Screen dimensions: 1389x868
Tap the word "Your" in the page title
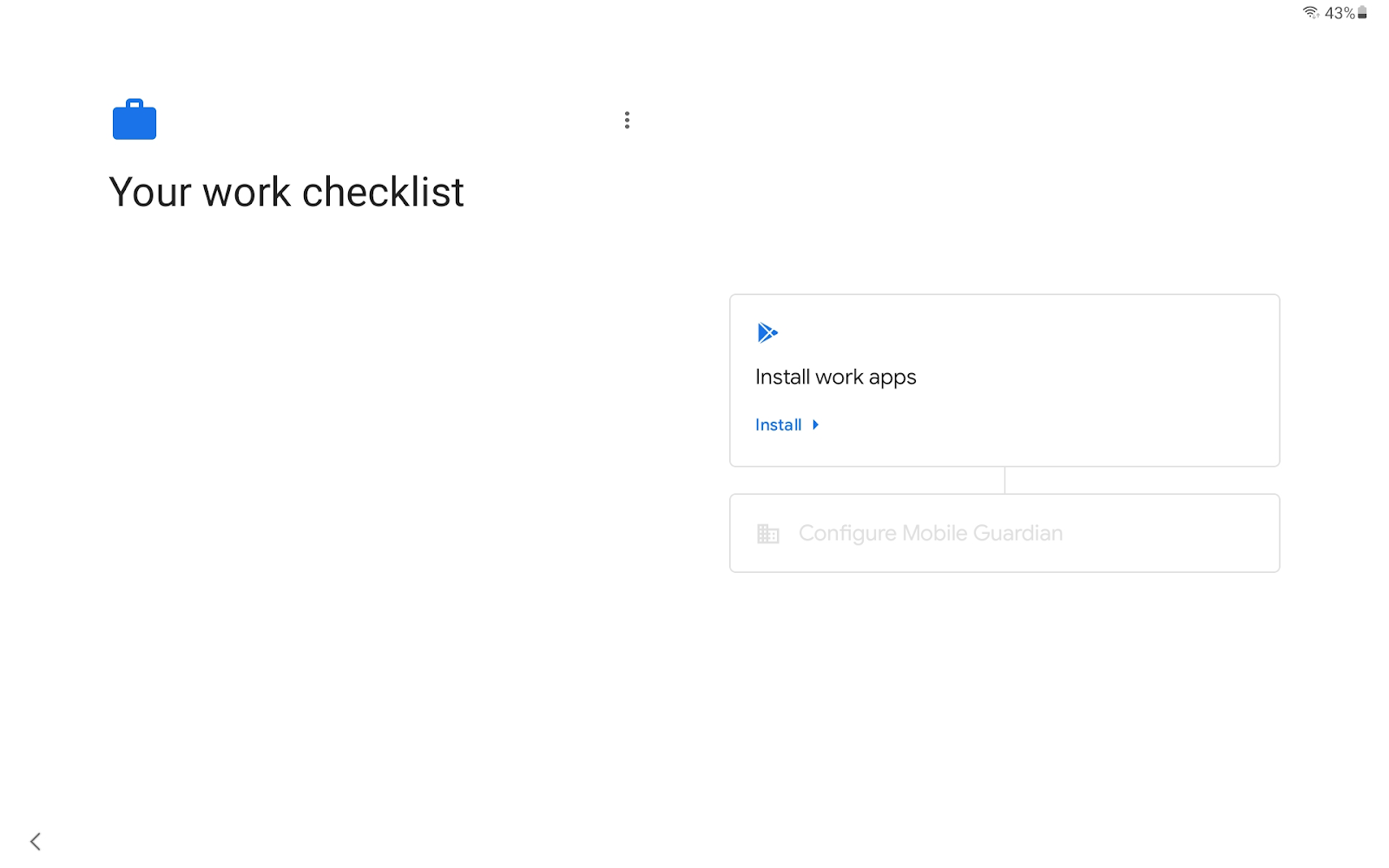coord(149,192)
